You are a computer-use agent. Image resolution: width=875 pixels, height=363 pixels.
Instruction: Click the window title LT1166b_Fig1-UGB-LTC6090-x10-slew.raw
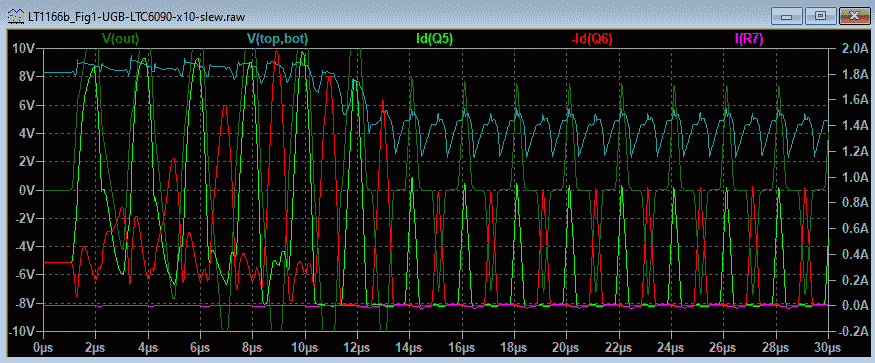click(x=137, y=17)
